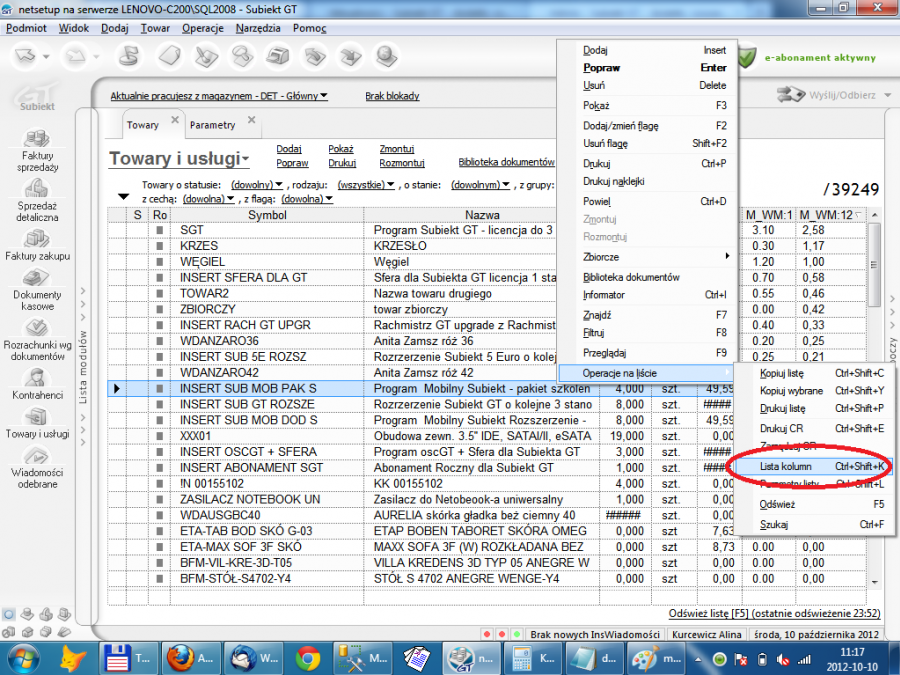Open the Dokumenty kasowe module icon
The height and width of the screenshot is (675, 900).
(x=37, y=278)
